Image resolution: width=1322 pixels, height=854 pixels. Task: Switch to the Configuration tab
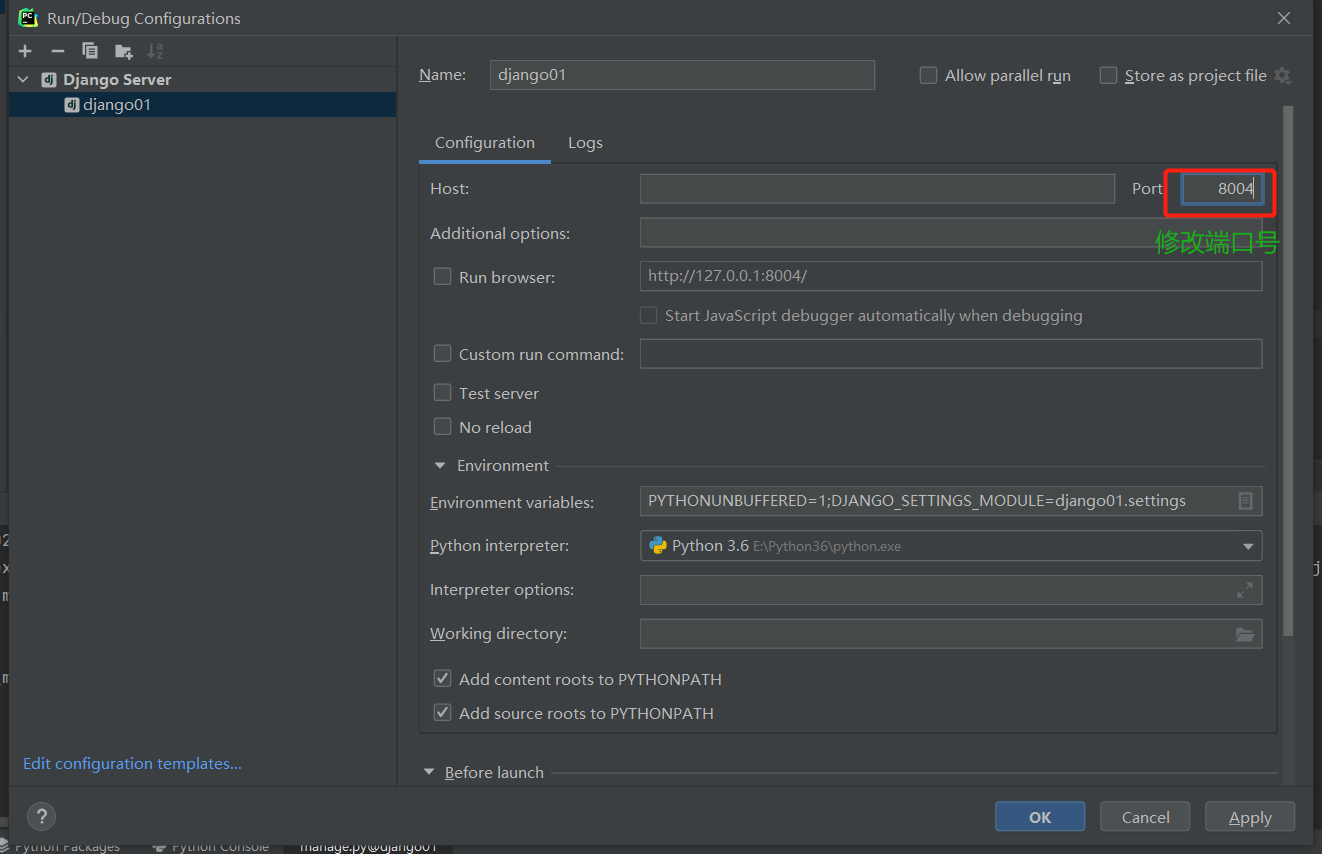pyautogui.click(x=485, y=143)
